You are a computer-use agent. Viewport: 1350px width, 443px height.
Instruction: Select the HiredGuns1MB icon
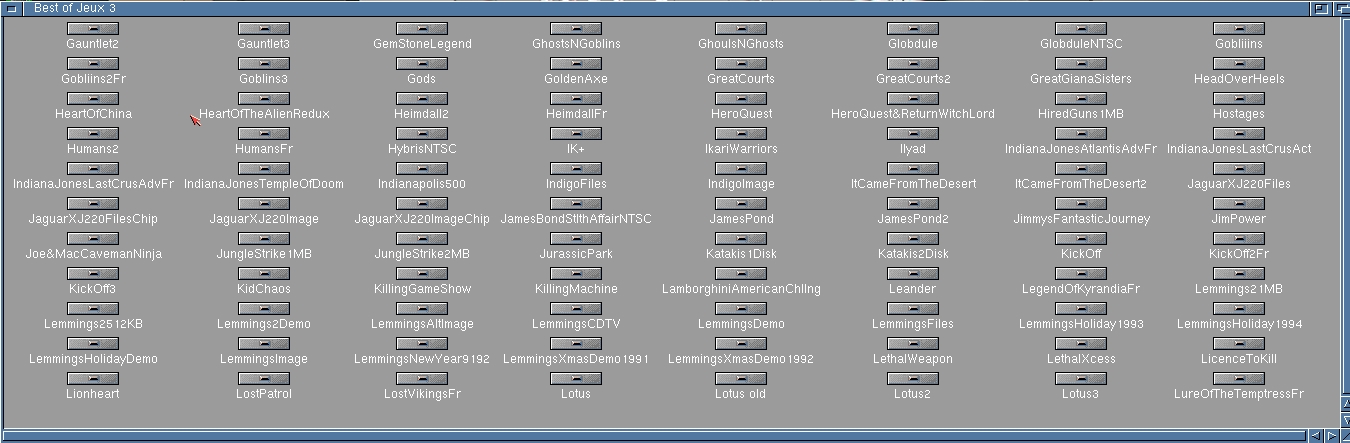tap(1081, 99)
